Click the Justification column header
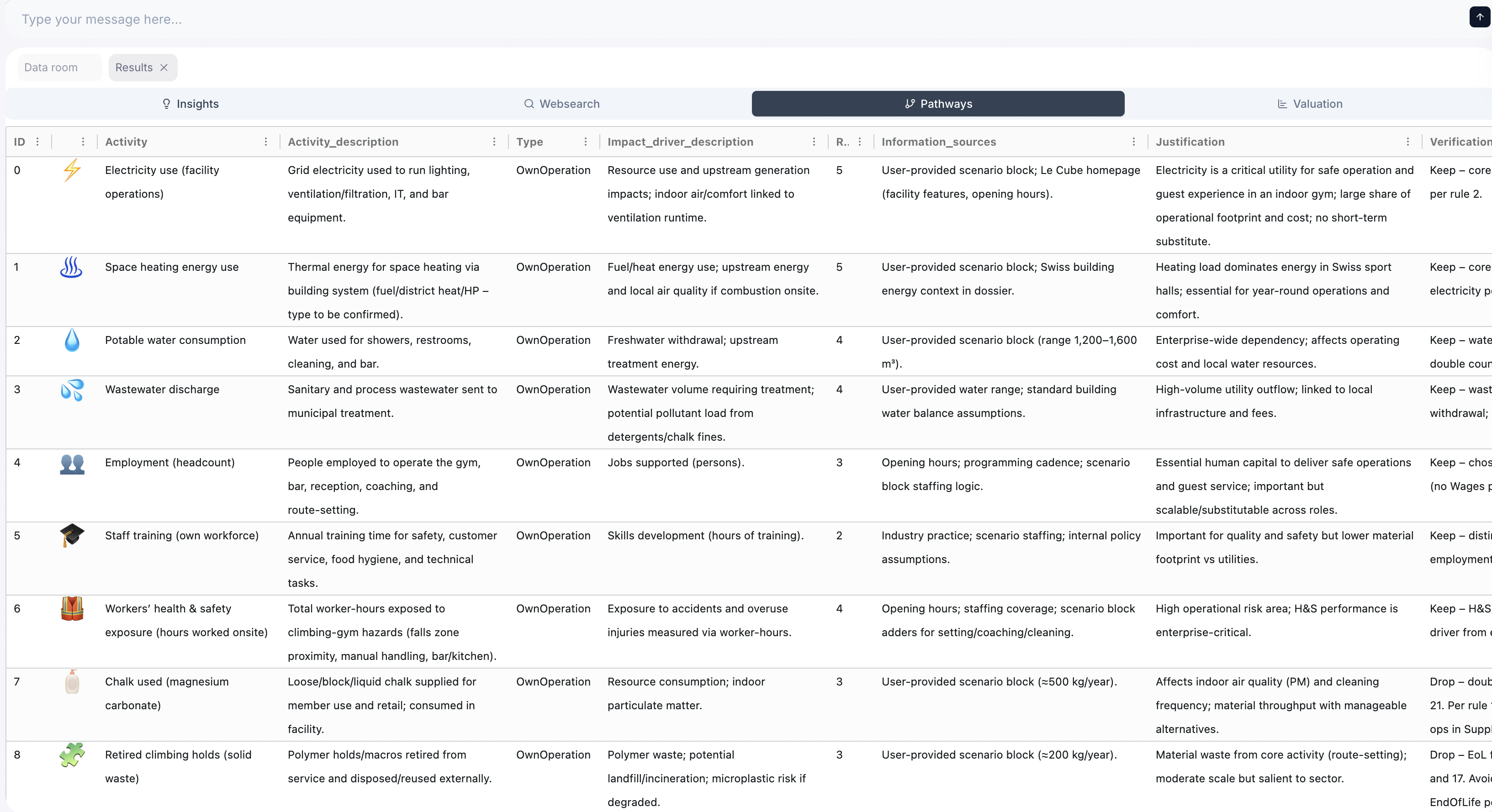 1190,142
